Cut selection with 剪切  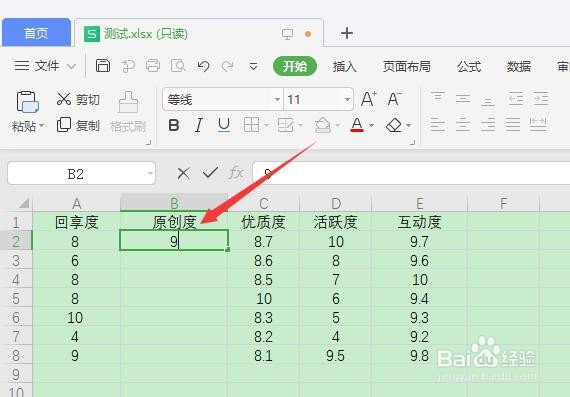click(78, 99)
